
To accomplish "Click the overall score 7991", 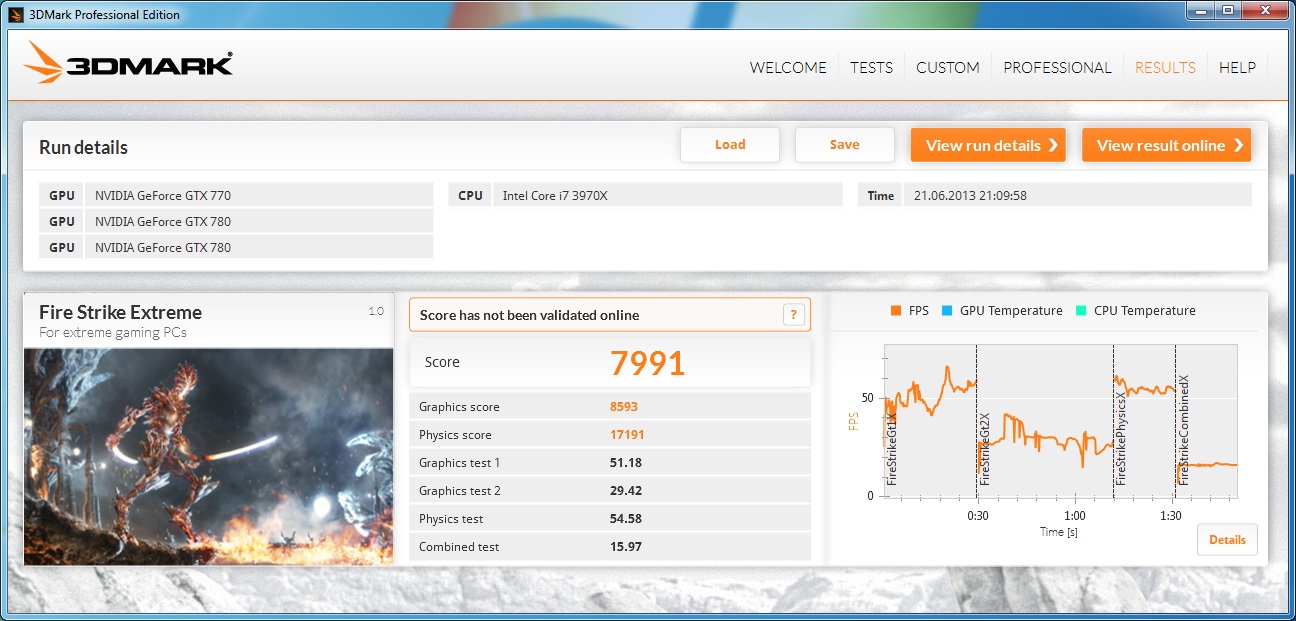I will point(648,363).
